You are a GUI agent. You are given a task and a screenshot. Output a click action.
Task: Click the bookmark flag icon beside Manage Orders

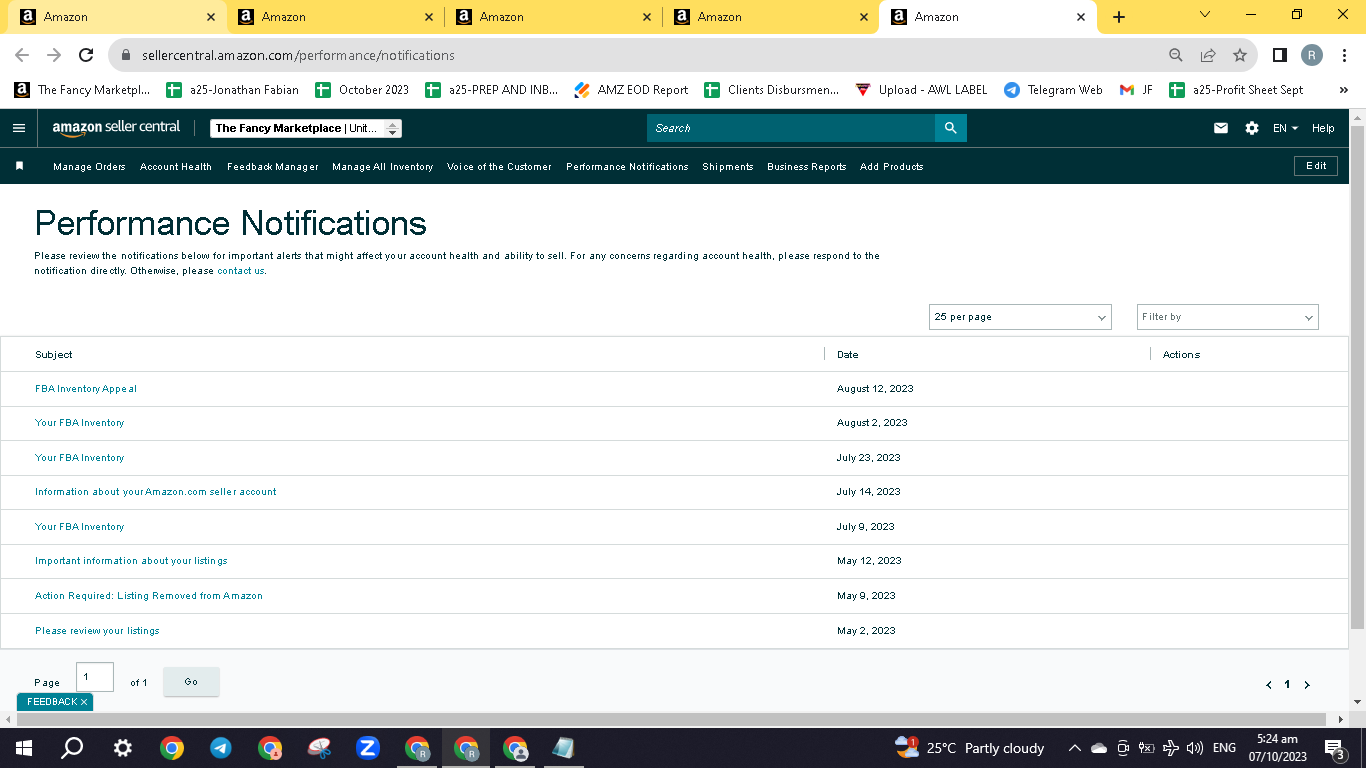tap(19, 166)
